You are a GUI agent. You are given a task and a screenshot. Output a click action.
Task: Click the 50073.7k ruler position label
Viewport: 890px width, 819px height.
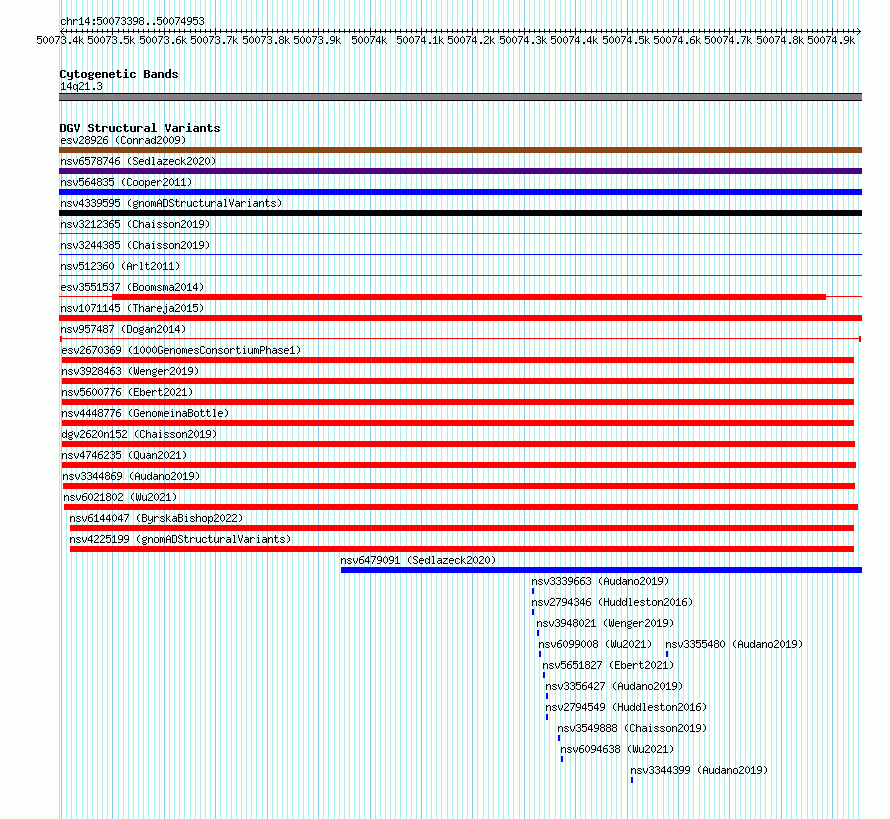(x=214, y=40)
